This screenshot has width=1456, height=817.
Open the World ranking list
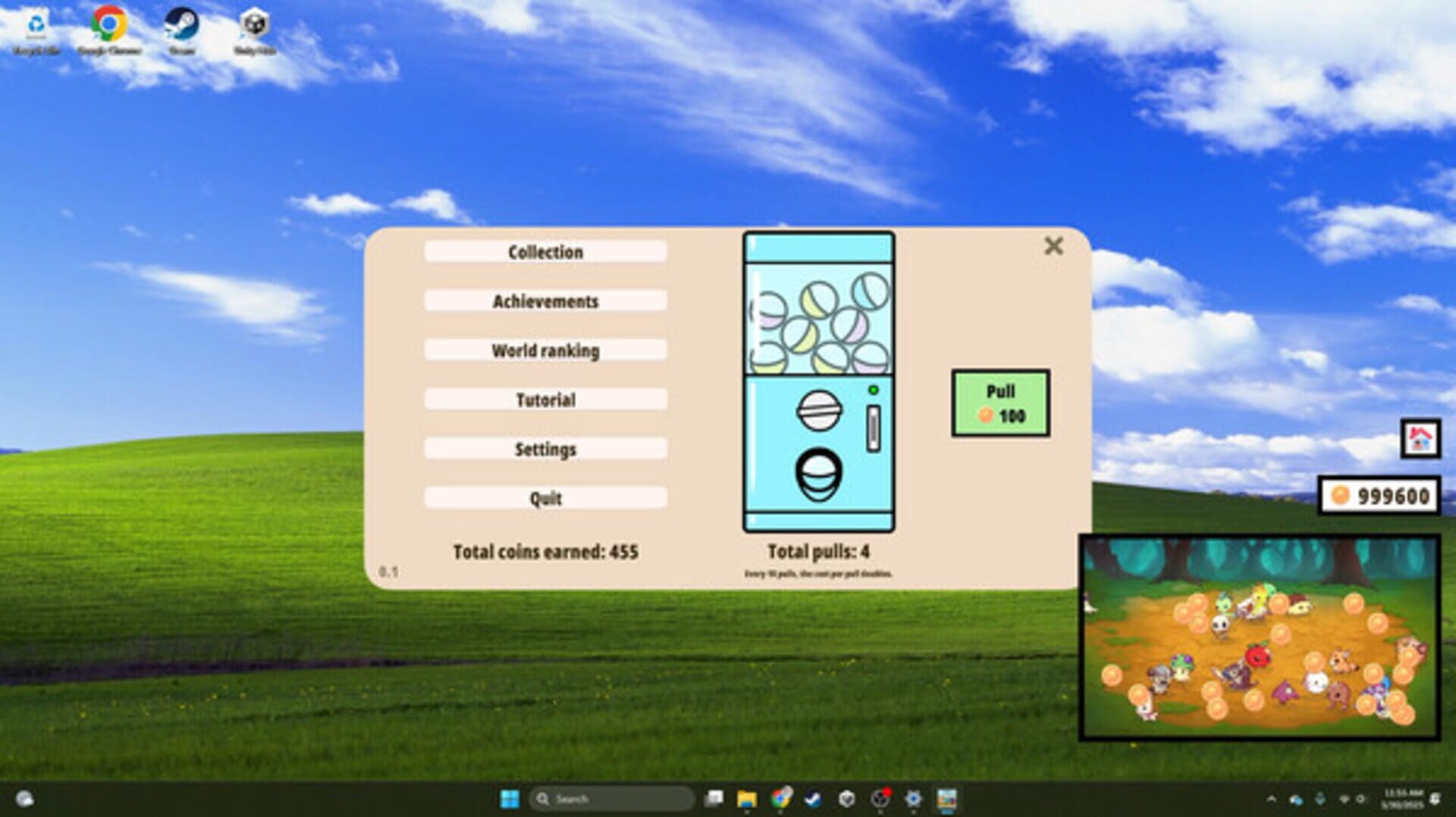(545, 349)
